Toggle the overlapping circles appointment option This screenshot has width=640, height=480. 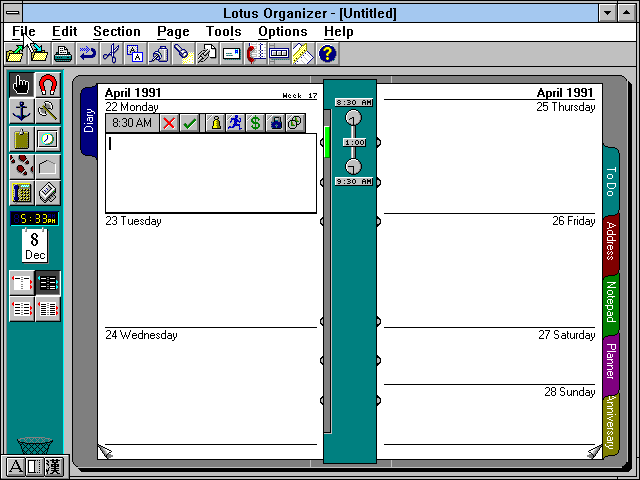(x=295, y=123)
